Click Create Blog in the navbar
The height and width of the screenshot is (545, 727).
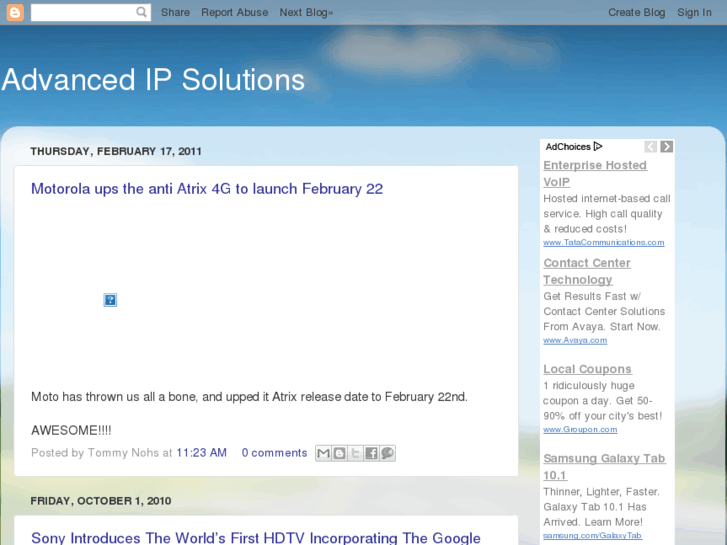[637, 13]
